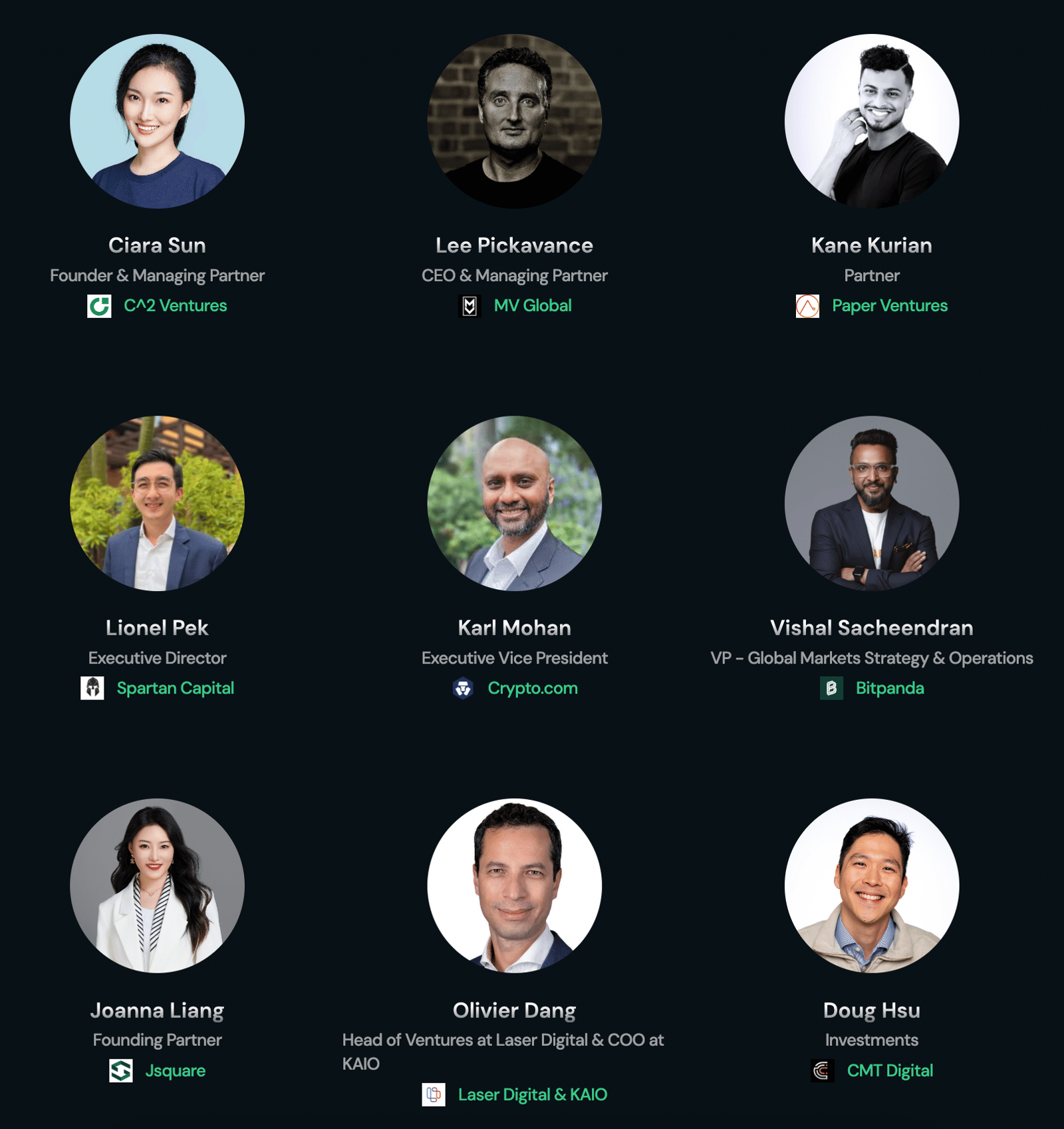The image size is (1064, 1129).
Task: Click the Laser Digital & KAIO logo icon
Action: pyautogui.click(x=434, y=1094)
